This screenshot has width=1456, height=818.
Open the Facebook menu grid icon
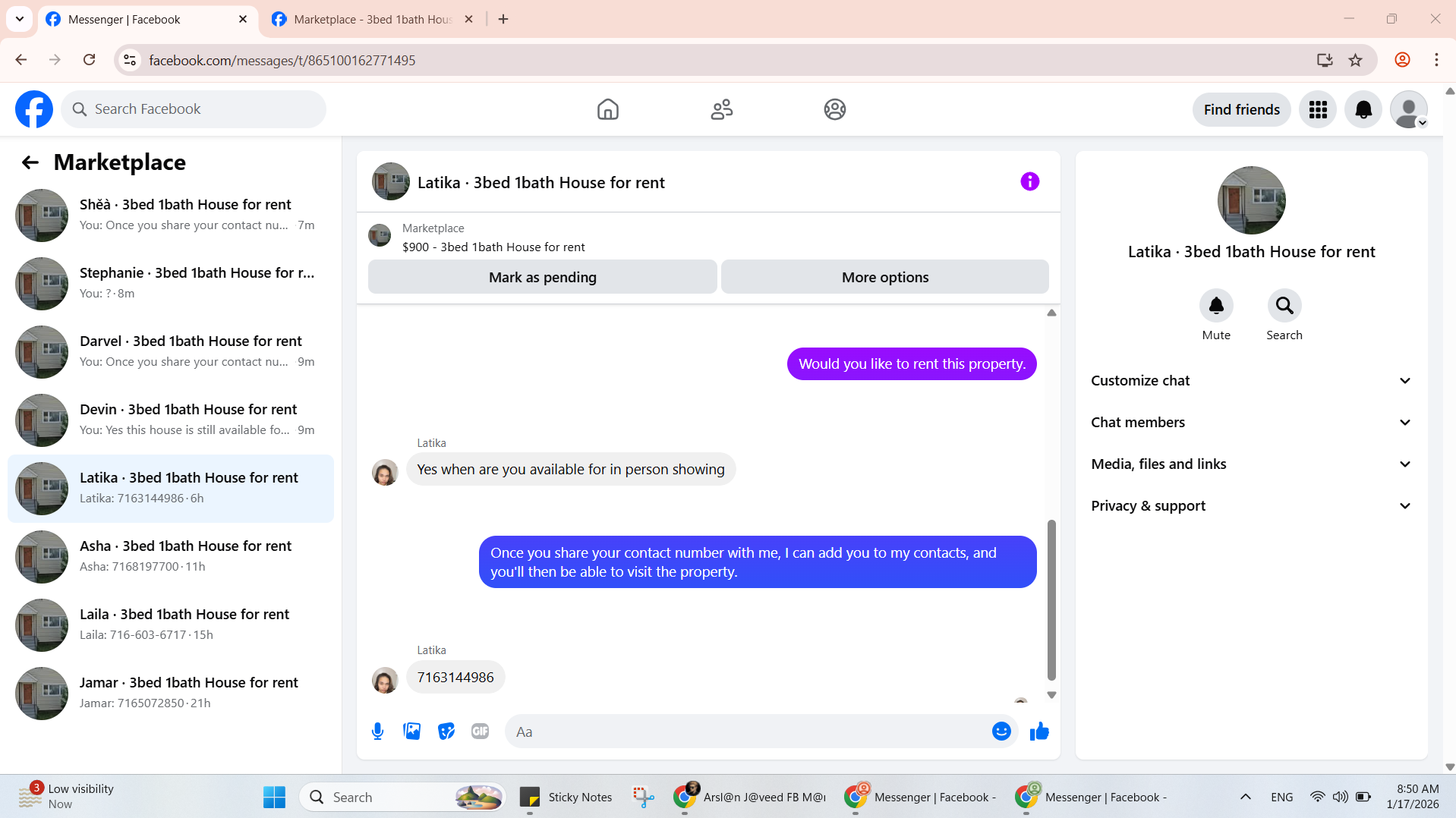1317,109
